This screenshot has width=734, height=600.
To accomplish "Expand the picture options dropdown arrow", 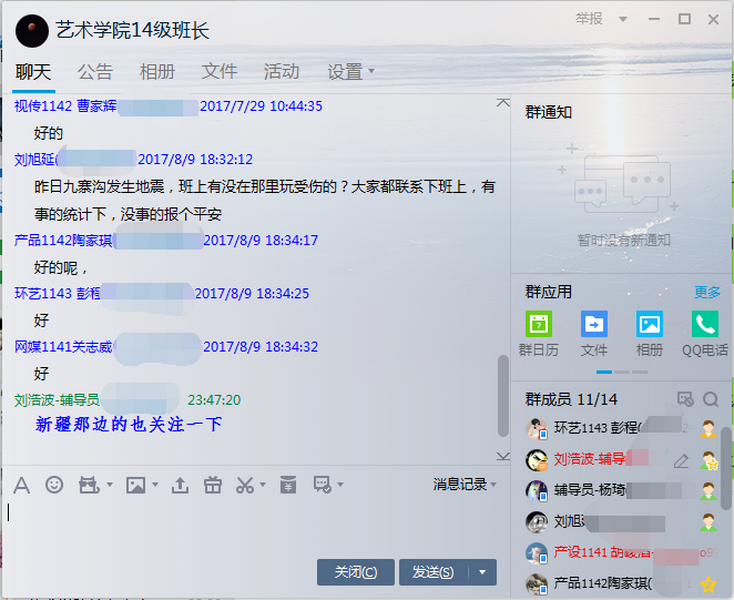I will pos(155,484).
